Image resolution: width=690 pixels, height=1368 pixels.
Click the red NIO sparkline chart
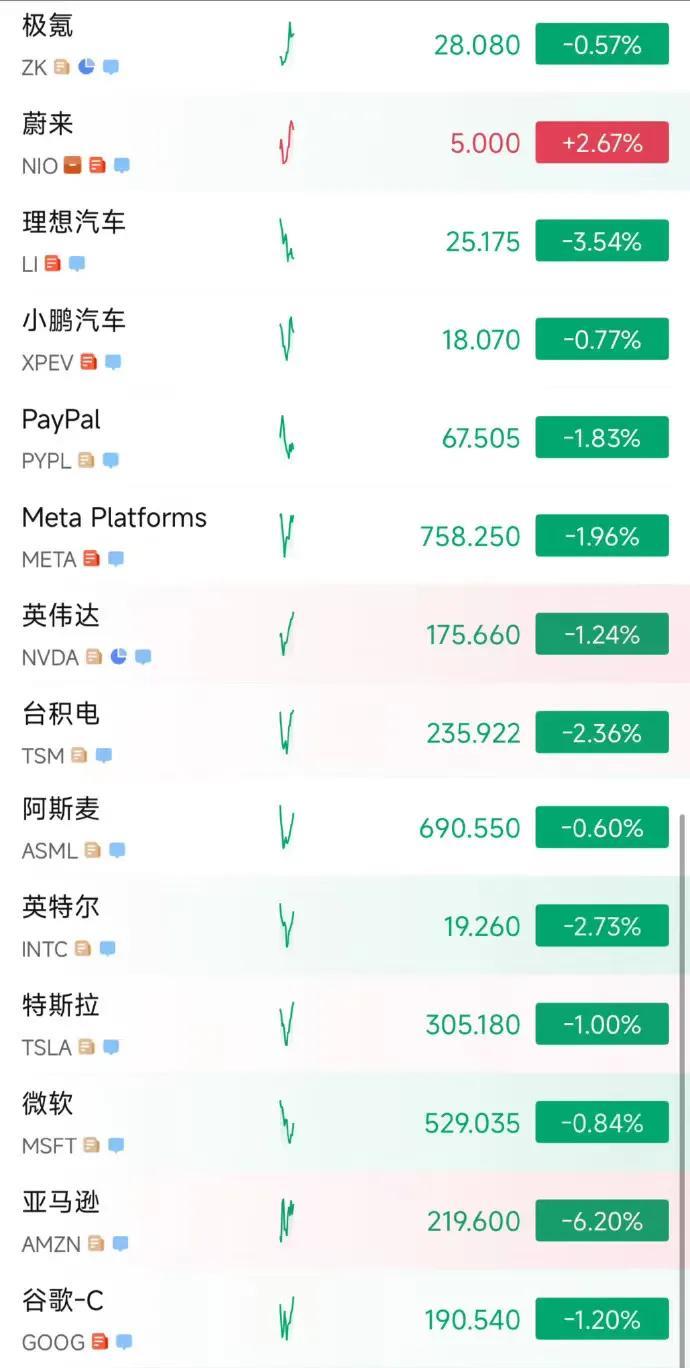tap(287, 143)
